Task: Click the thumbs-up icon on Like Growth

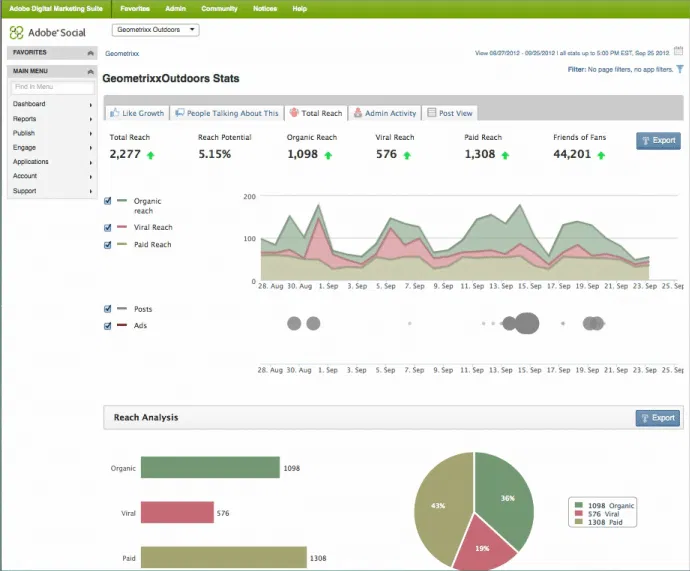Action: tap(114, 114)
